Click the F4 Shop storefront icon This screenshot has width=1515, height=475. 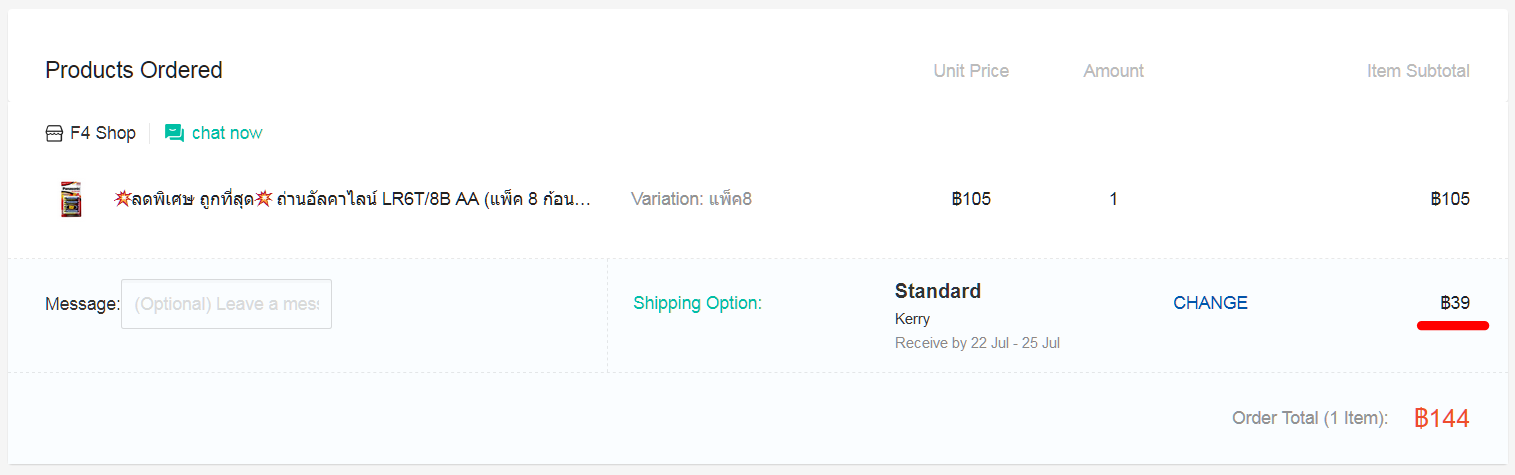(54, 133)
